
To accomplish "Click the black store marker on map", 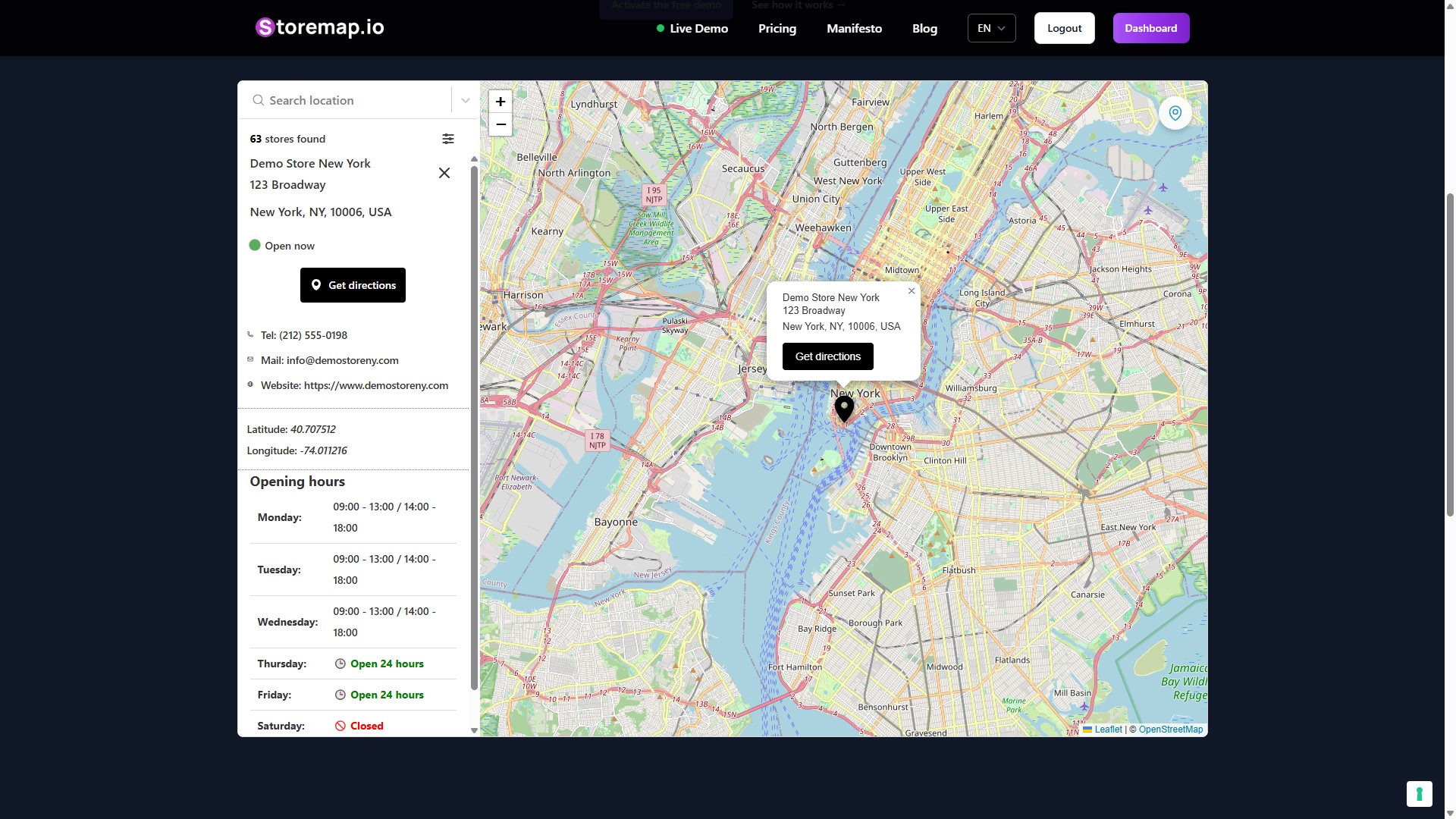I will (844, 408).
